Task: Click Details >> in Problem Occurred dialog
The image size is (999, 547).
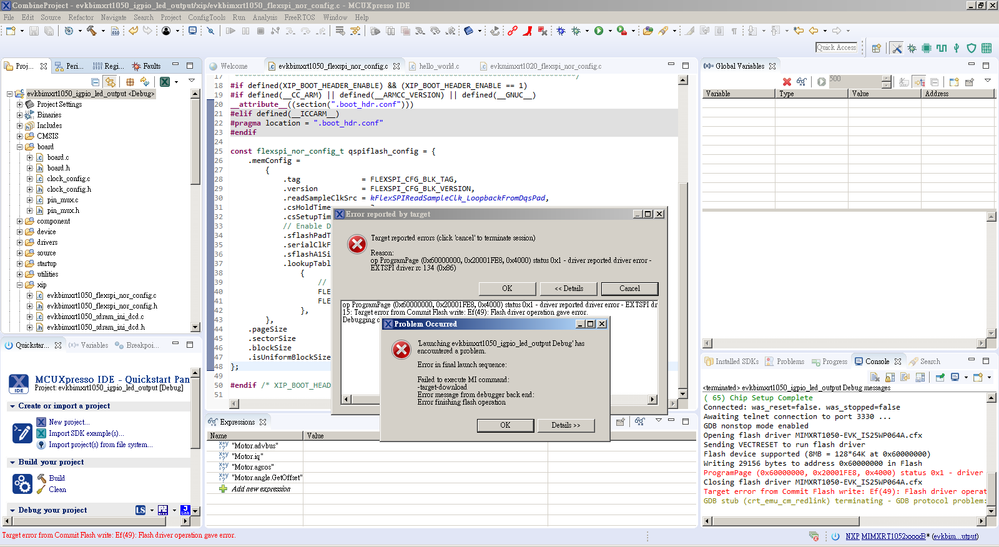Action: 566,425
